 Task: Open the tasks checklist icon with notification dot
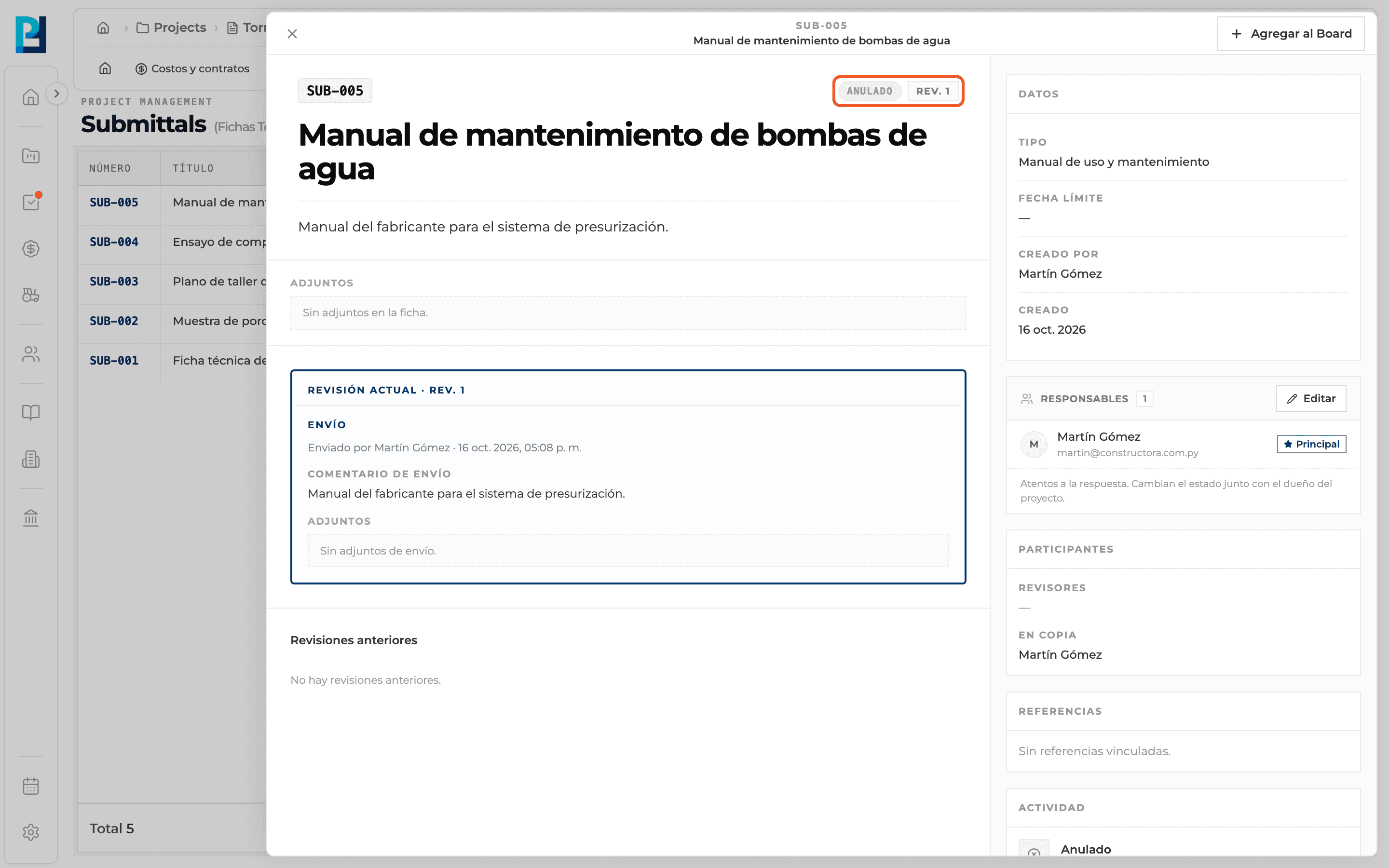coord(31,202)
